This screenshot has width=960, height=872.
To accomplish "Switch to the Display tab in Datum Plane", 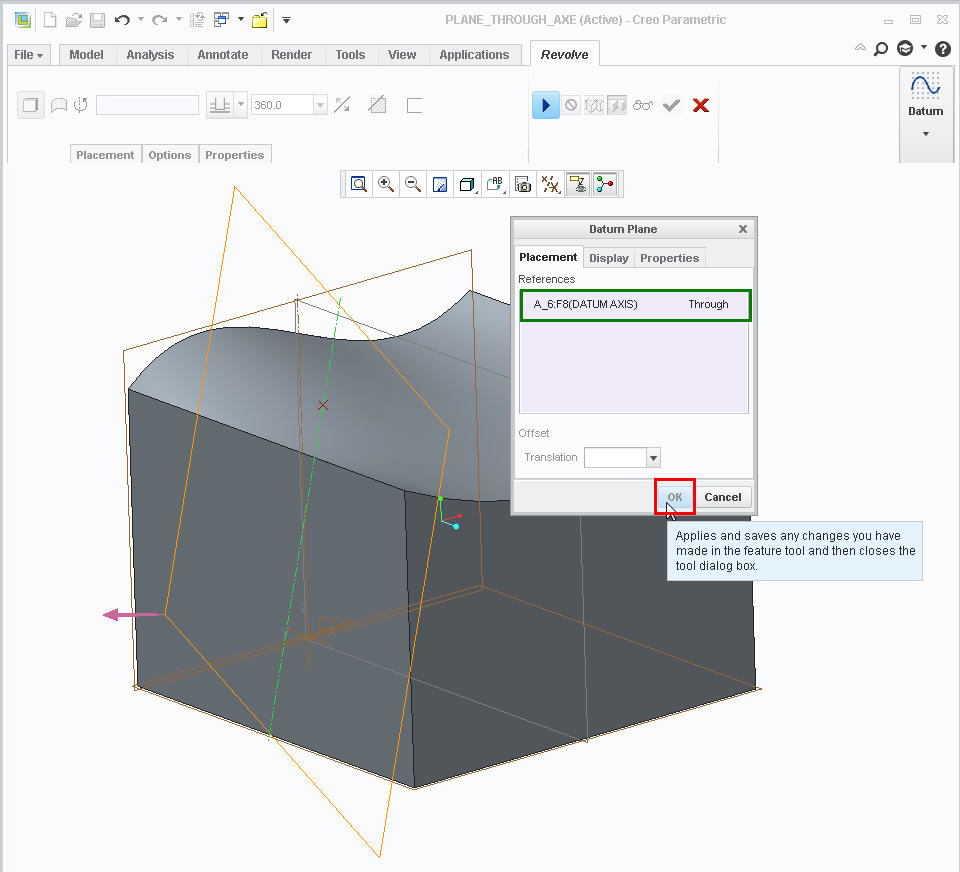I will point(608,258).
